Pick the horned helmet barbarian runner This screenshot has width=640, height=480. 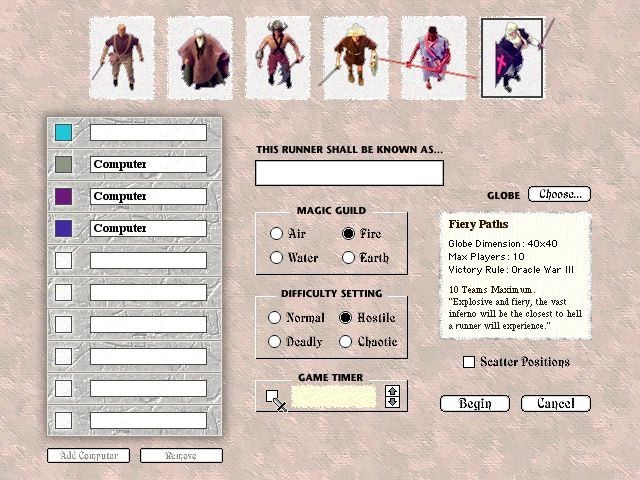pyautogui.click(x=277, y=56)
